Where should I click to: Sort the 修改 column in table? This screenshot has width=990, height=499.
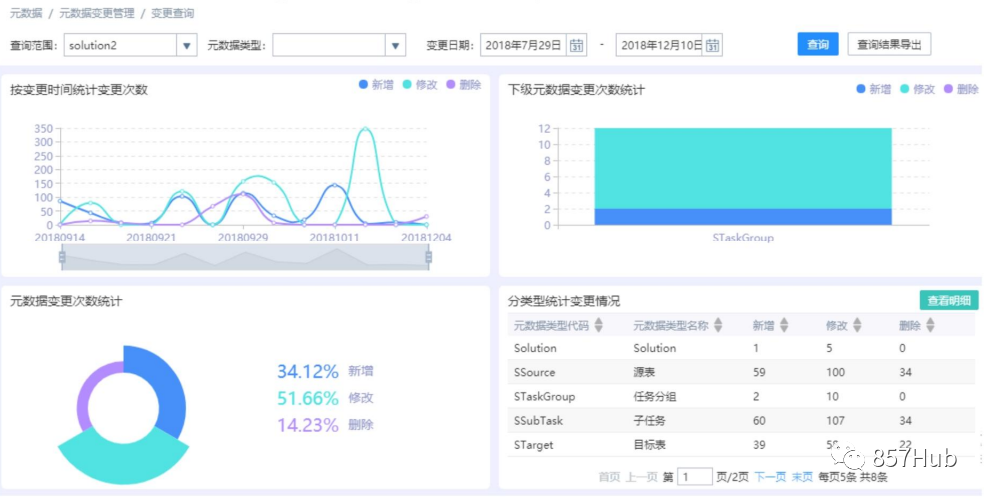click(x=857, y=325)
